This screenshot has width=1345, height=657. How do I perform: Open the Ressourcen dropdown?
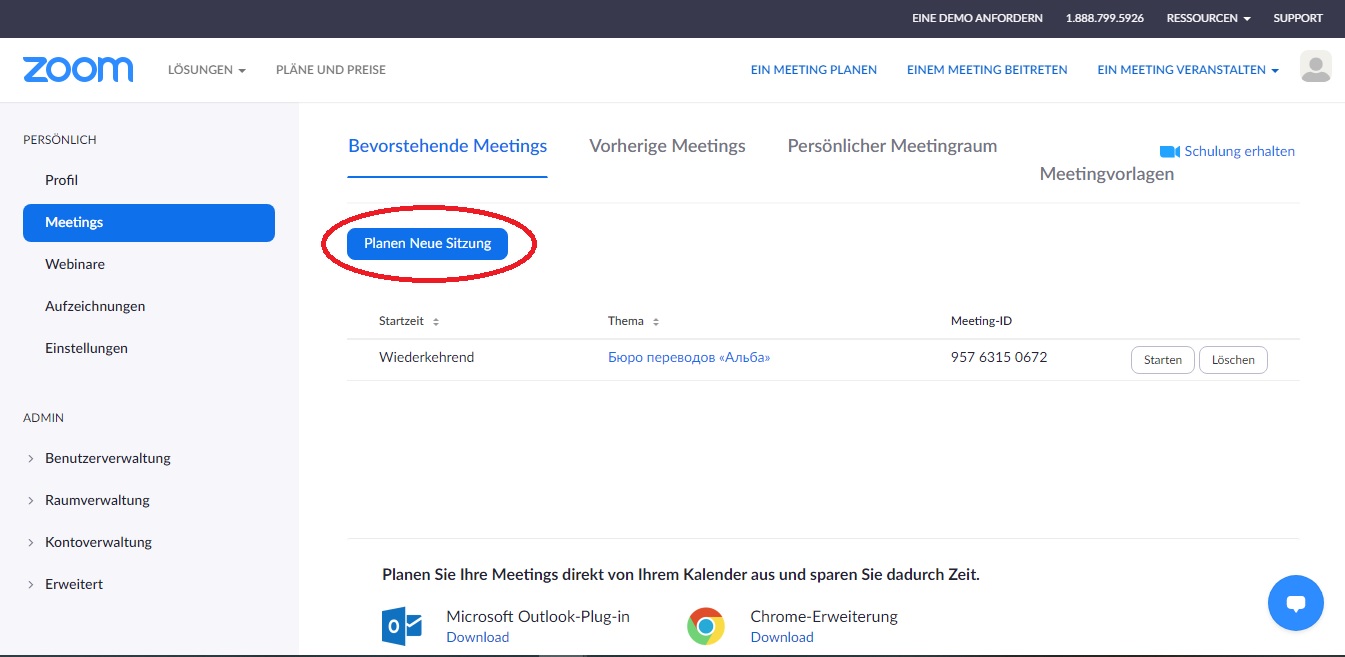1208,18
